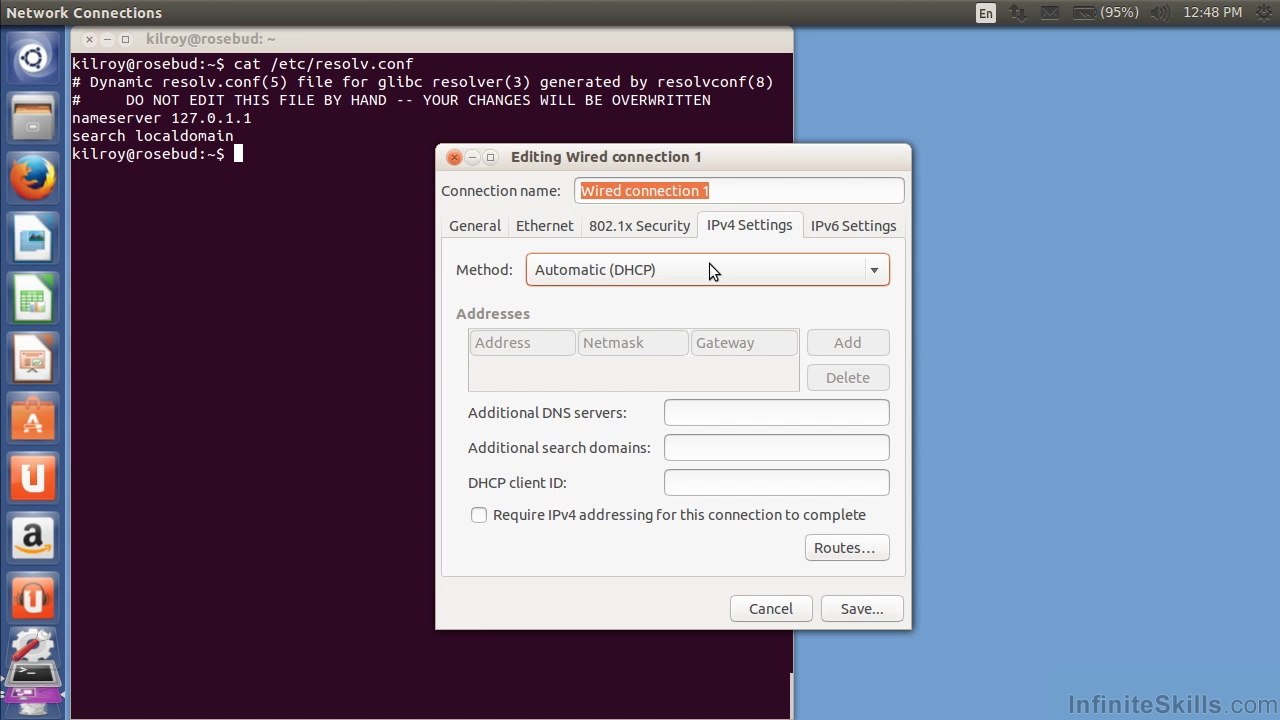Open the Ubuntu Dash home launcher
This screenshot has height=720, width=1280.
tap(33, 58)
